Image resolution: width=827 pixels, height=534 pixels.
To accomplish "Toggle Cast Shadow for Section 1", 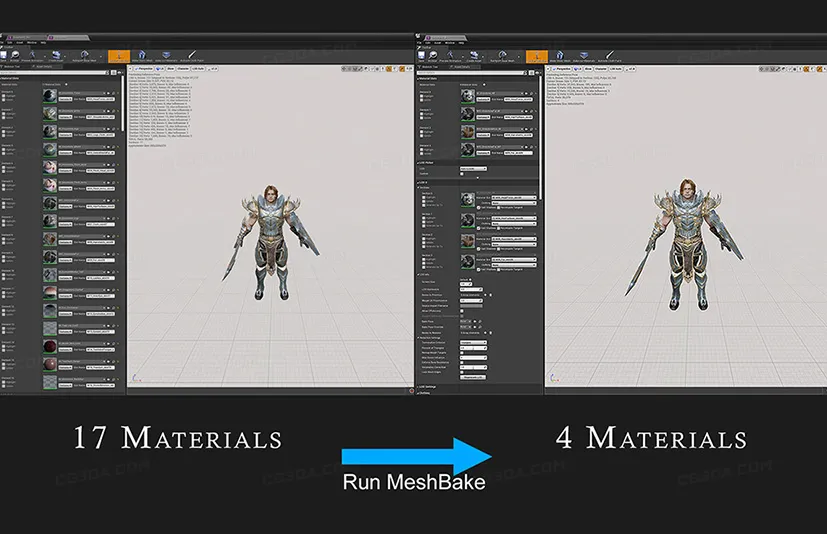I will click(478, 228).
